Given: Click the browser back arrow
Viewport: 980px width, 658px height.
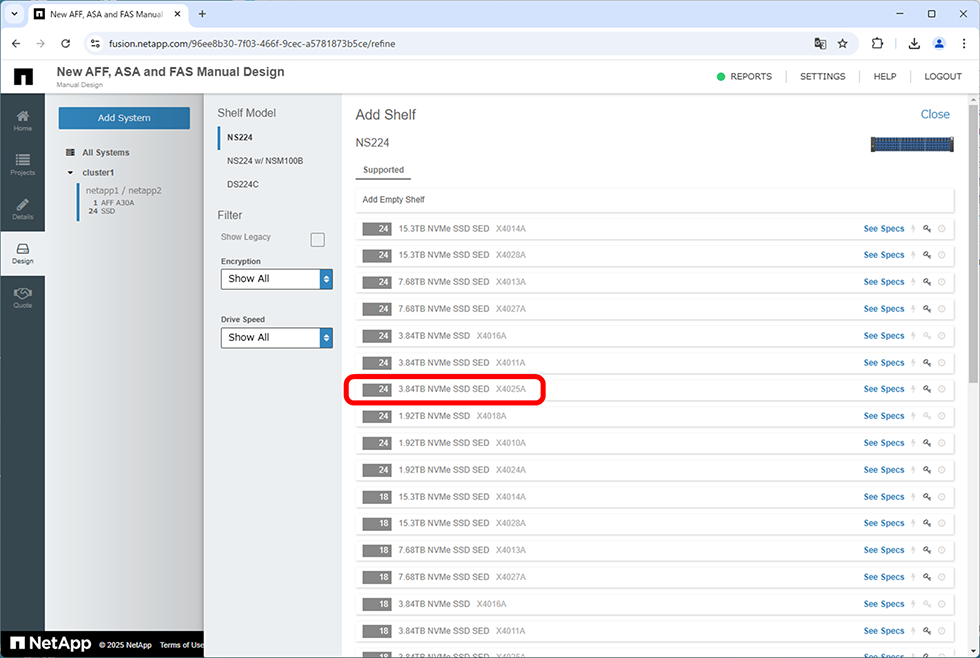Looking at the screenshot, I should click(16, 44).
